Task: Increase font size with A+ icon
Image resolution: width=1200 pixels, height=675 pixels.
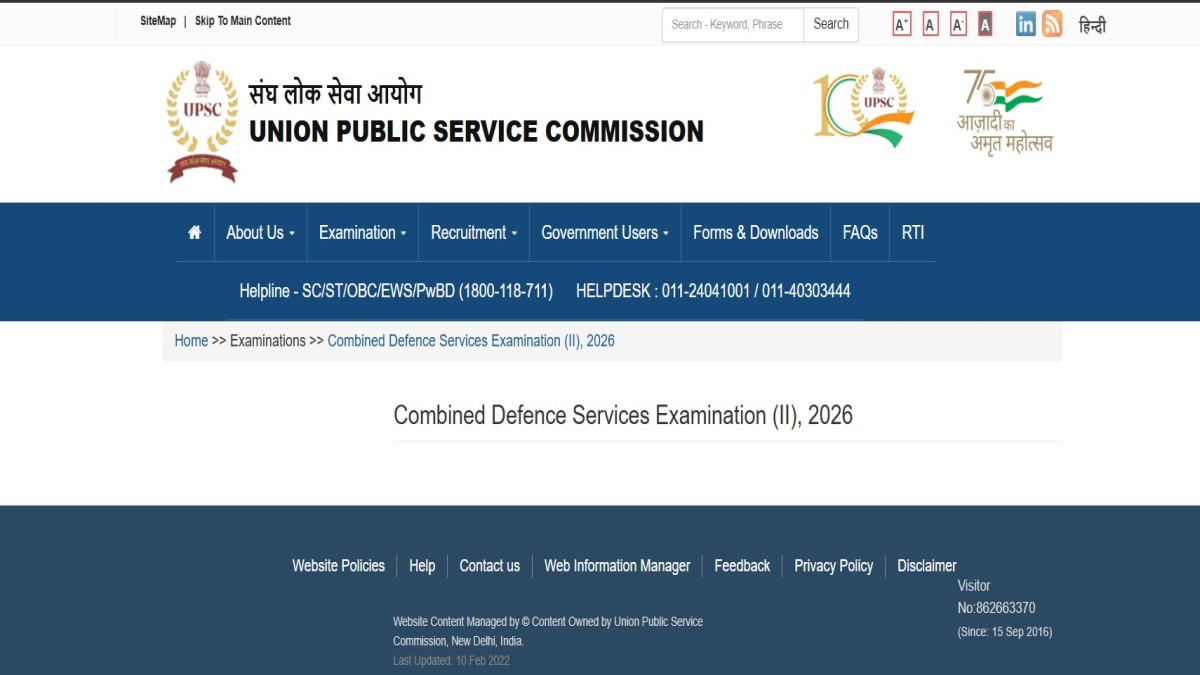Action: 902,25
